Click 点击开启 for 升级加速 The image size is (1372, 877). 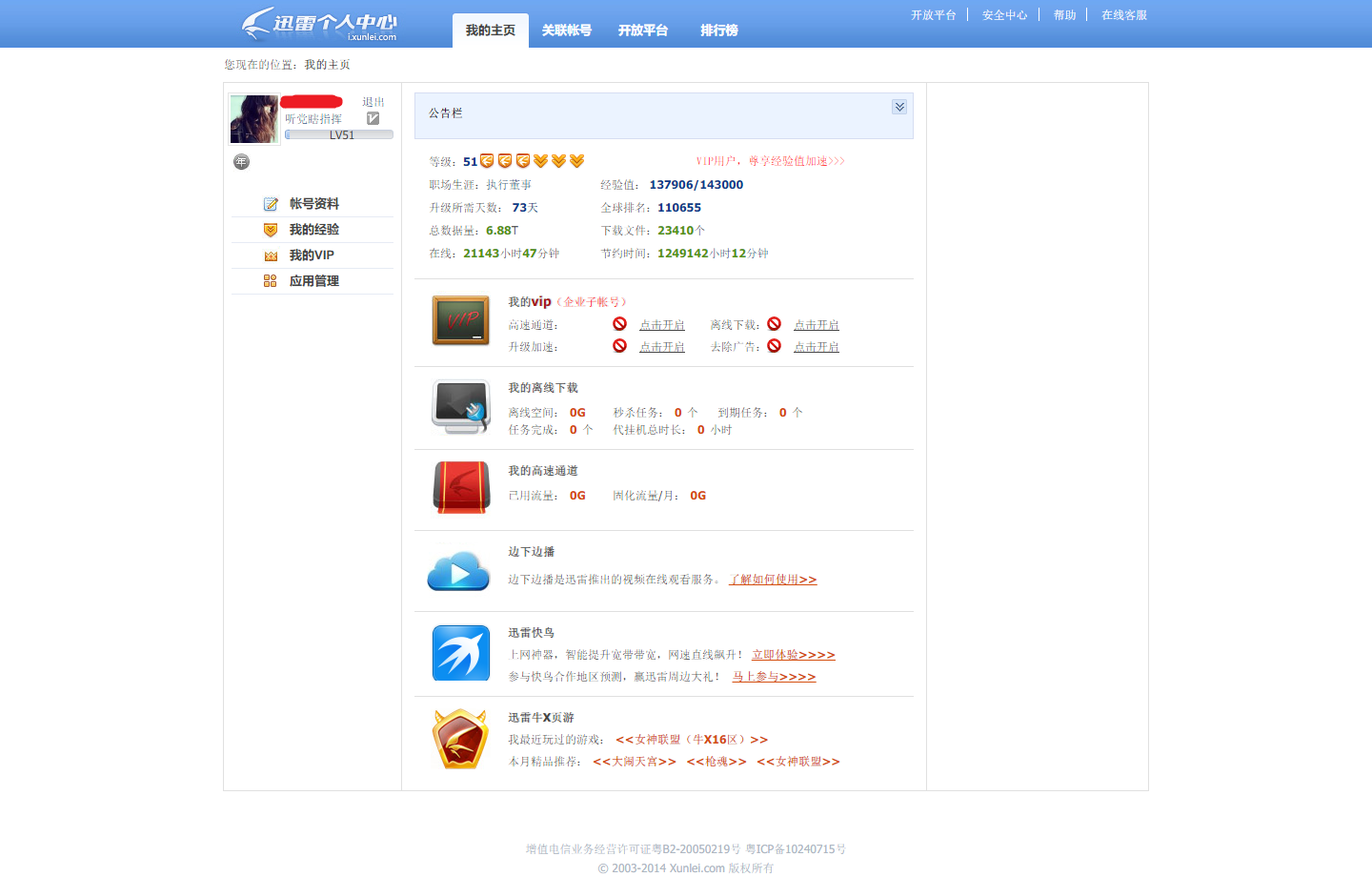662,347
